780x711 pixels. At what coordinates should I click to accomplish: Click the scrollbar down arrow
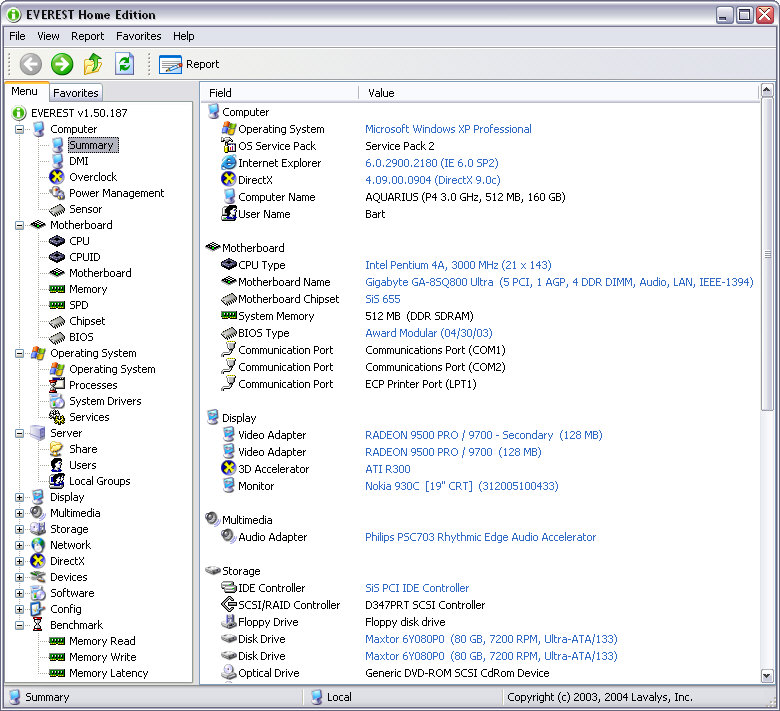click(767, 676)
